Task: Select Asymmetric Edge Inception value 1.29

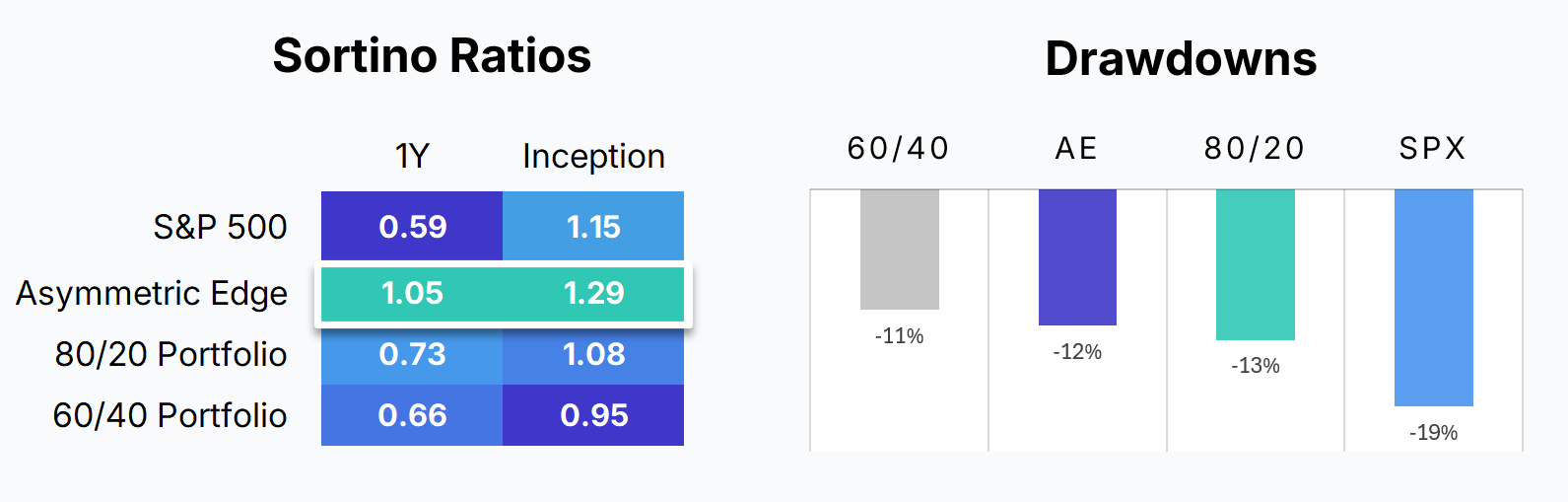Action: (x=593, y=293)
